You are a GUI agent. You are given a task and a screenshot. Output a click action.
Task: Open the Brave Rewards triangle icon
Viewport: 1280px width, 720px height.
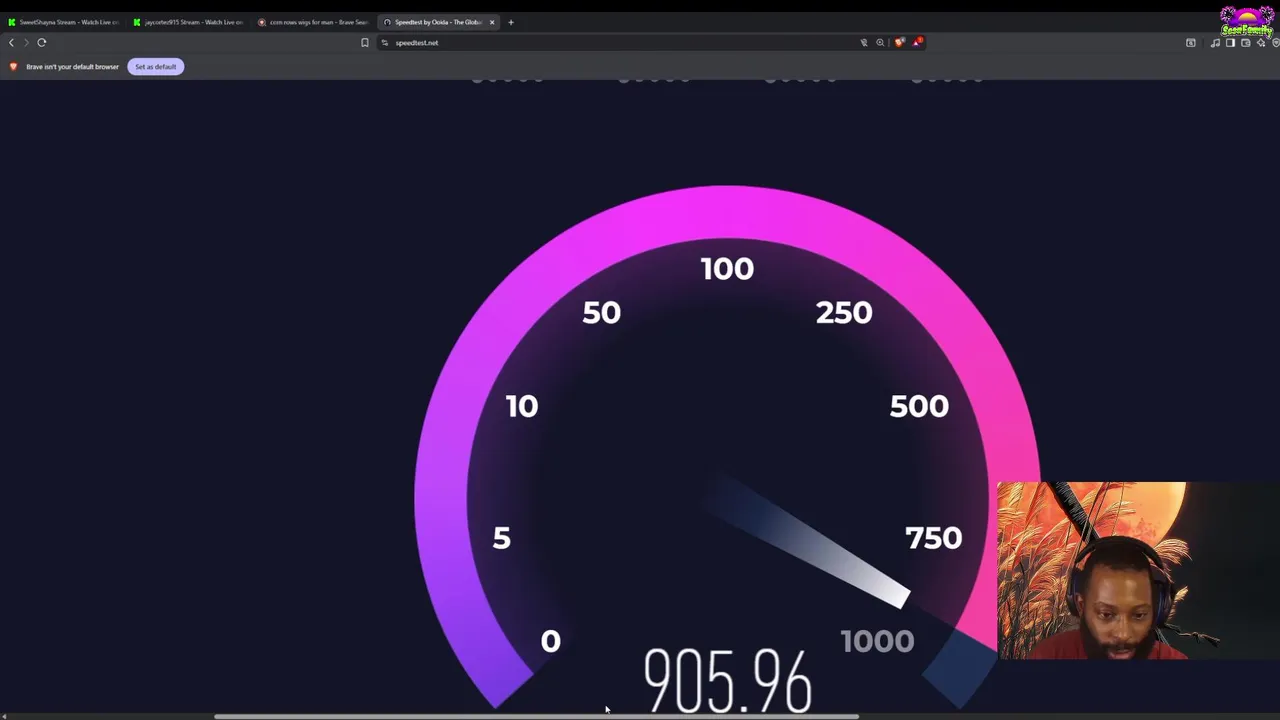pos(917,42)
